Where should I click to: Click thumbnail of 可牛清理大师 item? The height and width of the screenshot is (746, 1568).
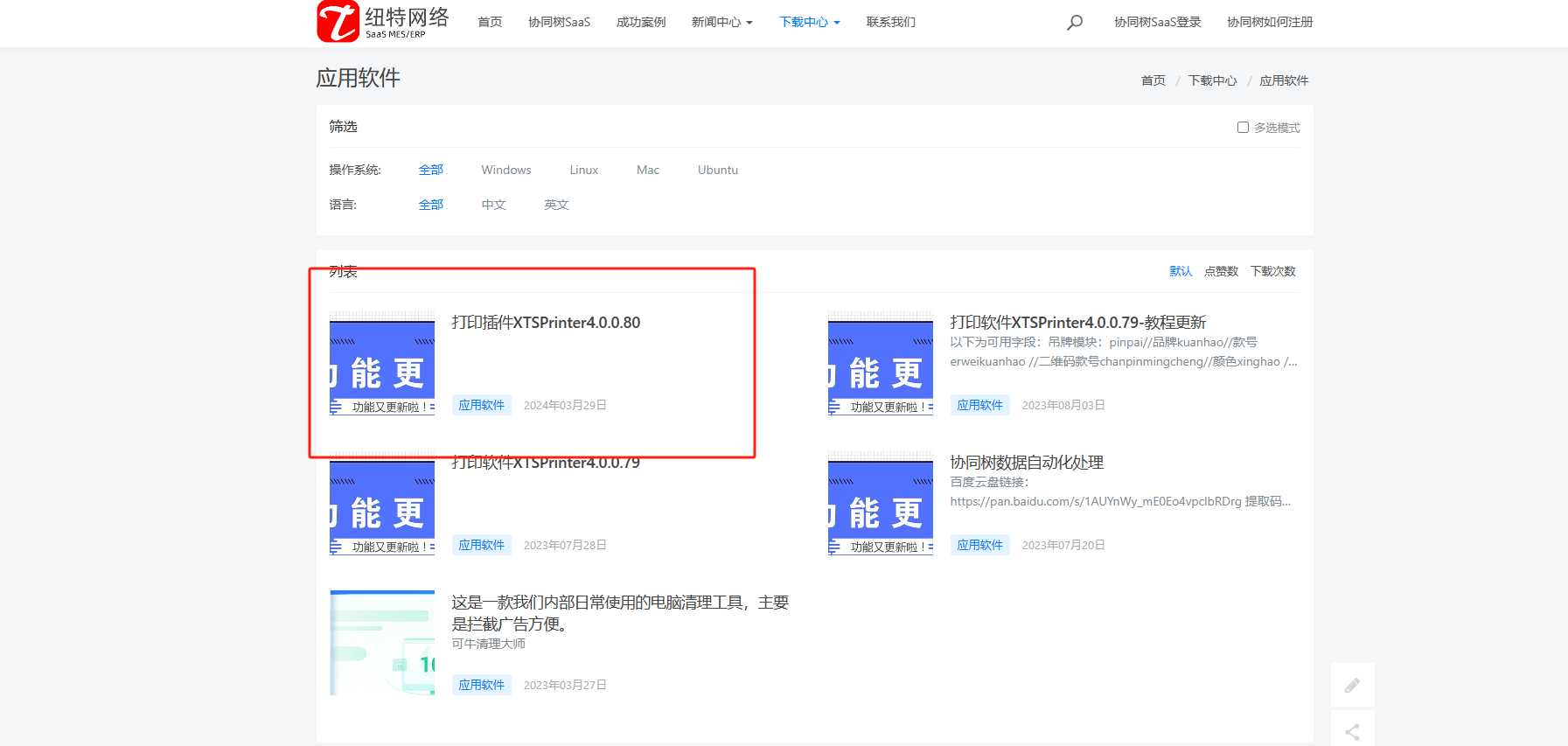pyautogui.click(x=382, y=643)
